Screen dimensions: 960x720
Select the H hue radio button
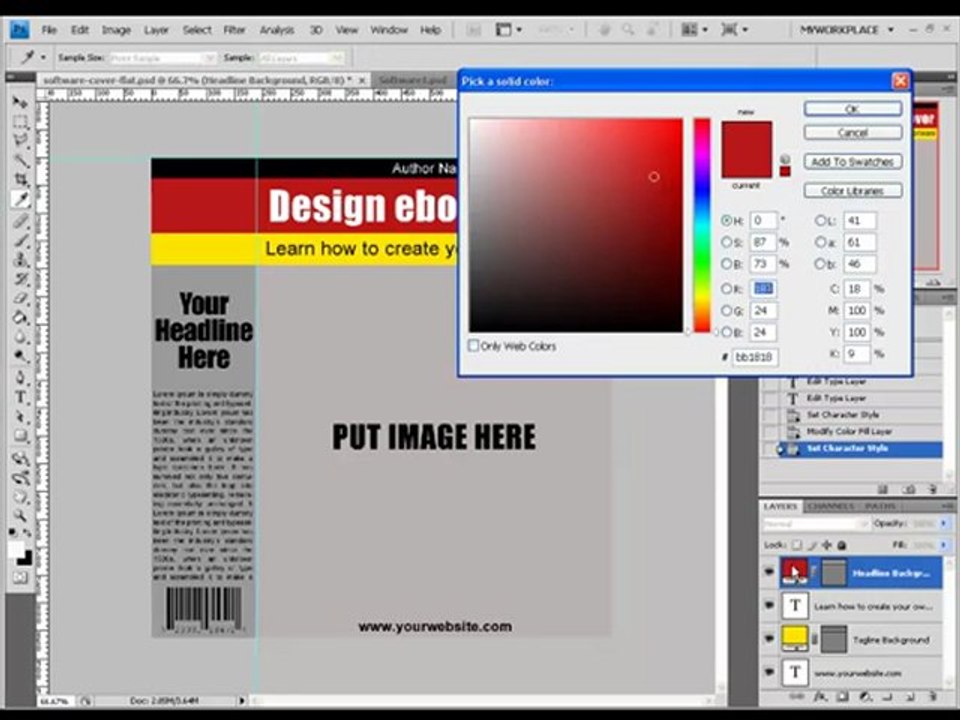726,220
